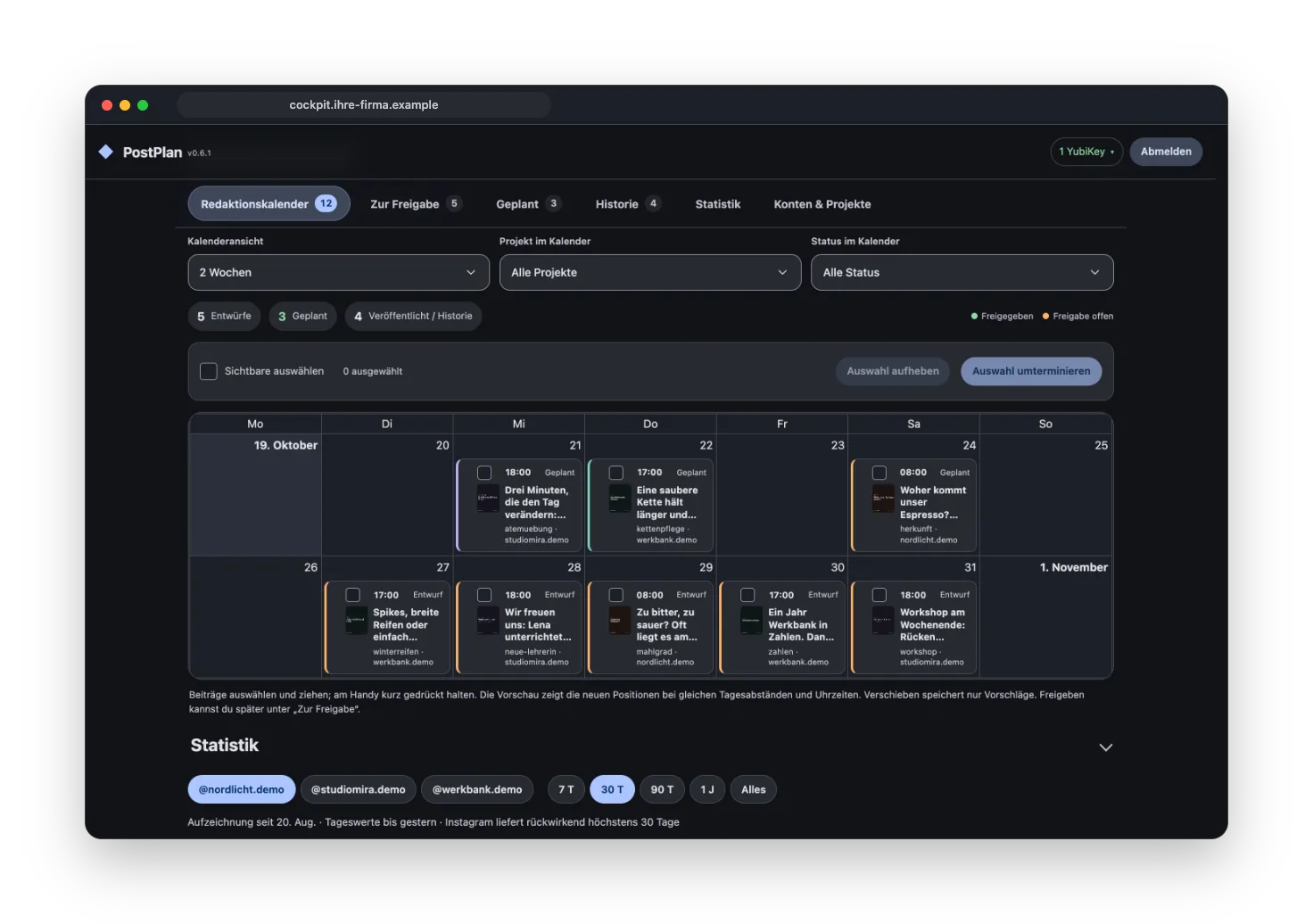The height and width of the screenshot is (924, 1313).
Task: Open the Alle Status dropdown
Action: pos(962,273)
